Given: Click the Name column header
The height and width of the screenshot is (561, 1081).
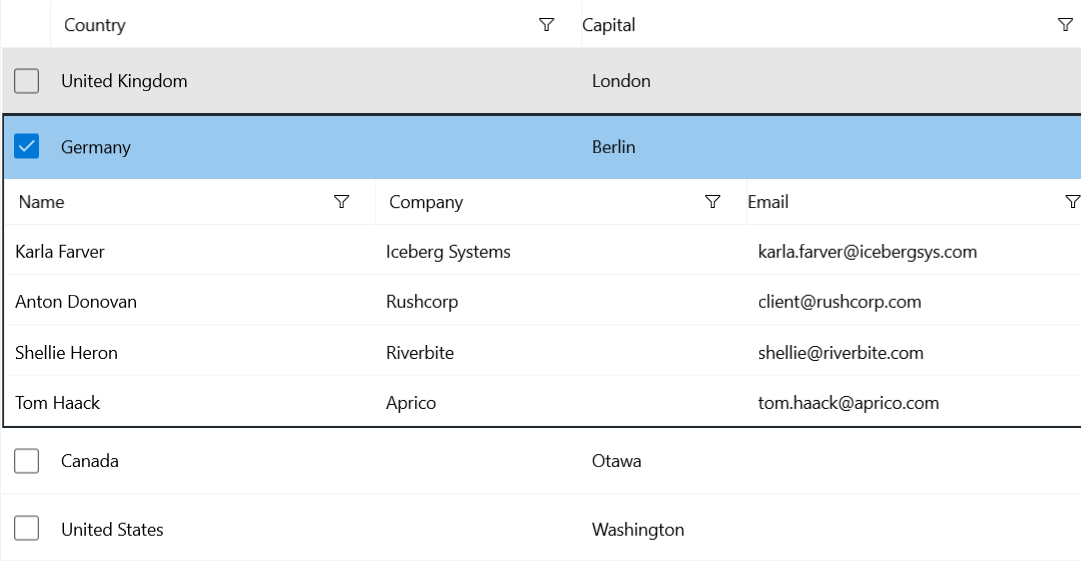Looking at the screenshot, I should point(42,202).
